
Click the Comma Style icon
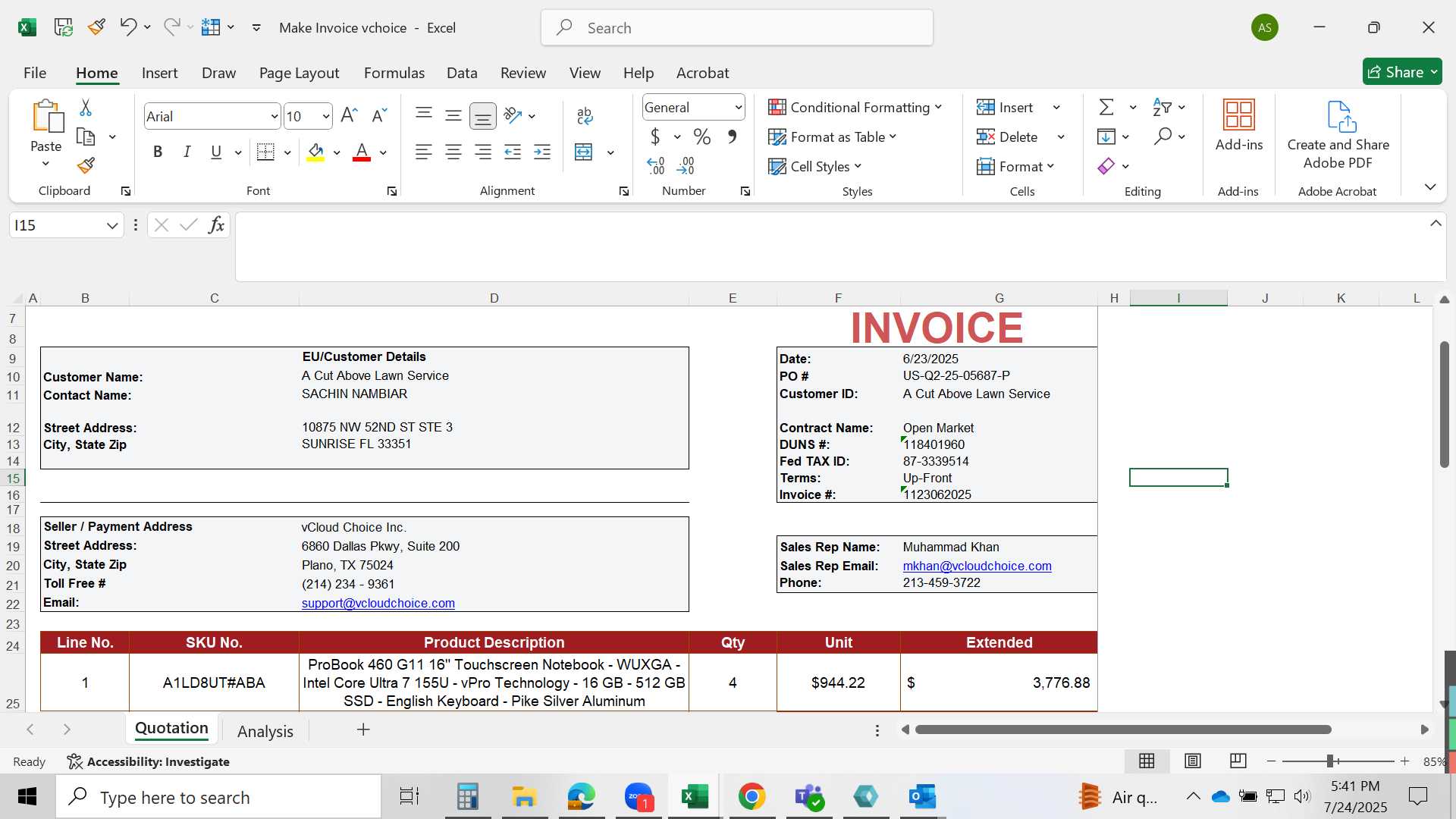(732, 136)
